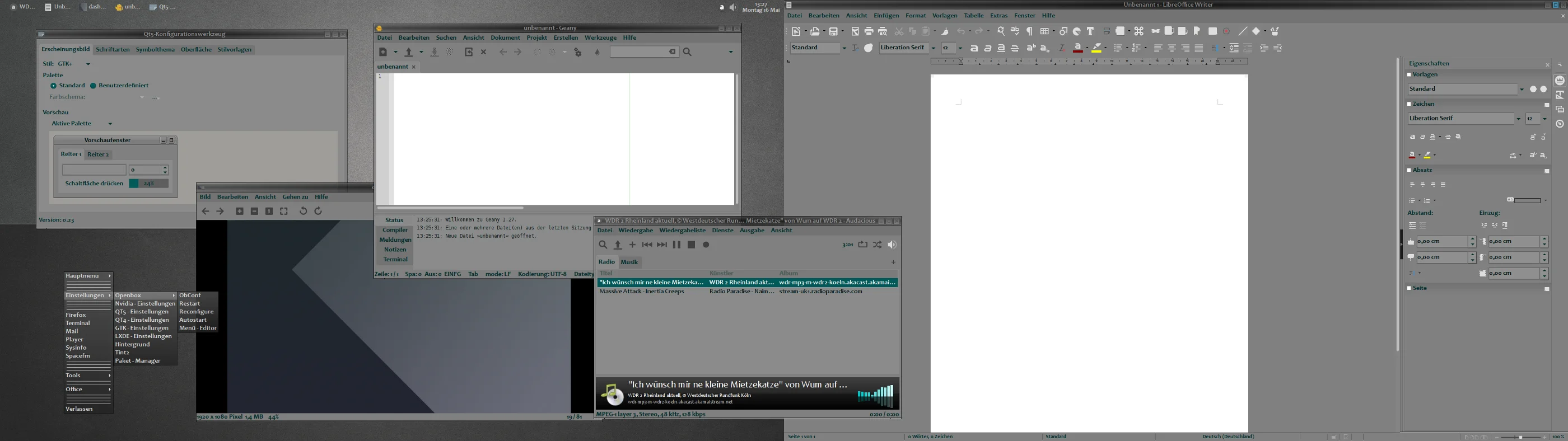This screenshot has height=441, width=1568.
Task: Select Benutzerdefiniert palette radio button
Action: click(x=93, y=86)
